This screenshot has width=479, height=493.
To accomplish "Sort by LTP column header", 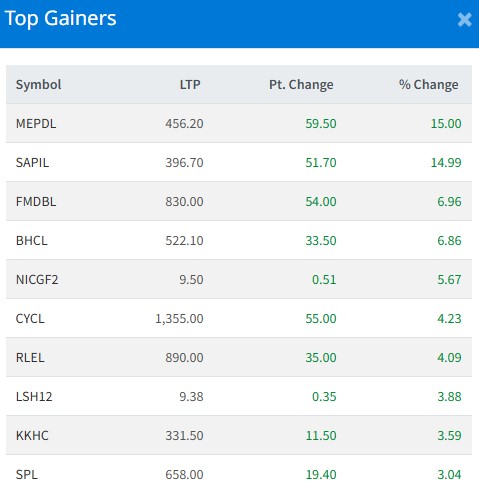I will [190, 85].
